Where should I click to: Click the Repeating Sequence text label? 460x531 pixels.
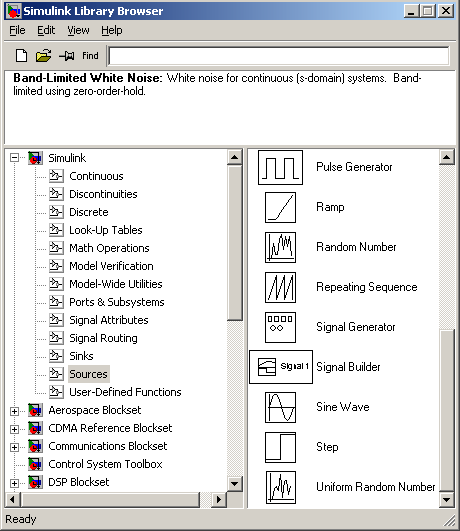[x=367, y=287]
